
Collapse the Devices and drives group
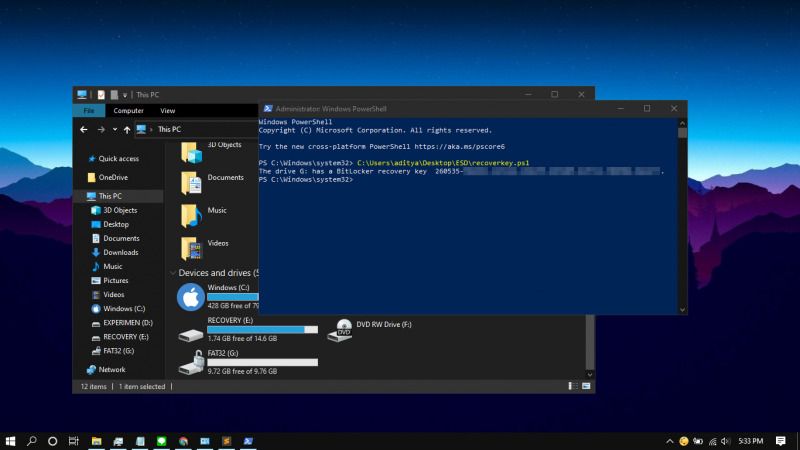click(173, 273)
